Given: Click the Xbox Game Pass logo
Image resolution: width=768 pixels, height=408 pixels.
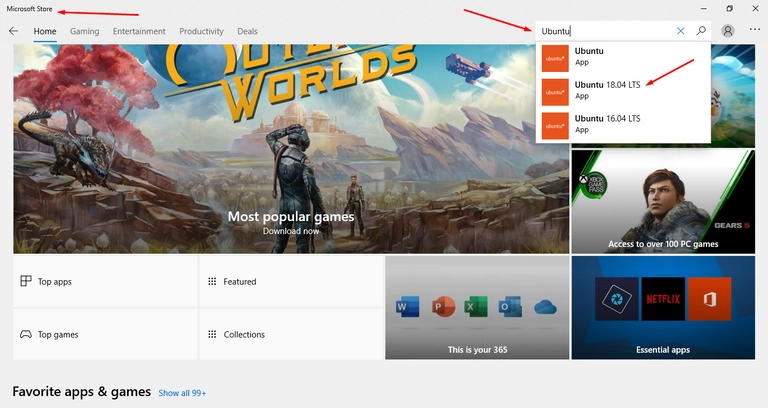Looking at the screenshot, I should [592, 185].
